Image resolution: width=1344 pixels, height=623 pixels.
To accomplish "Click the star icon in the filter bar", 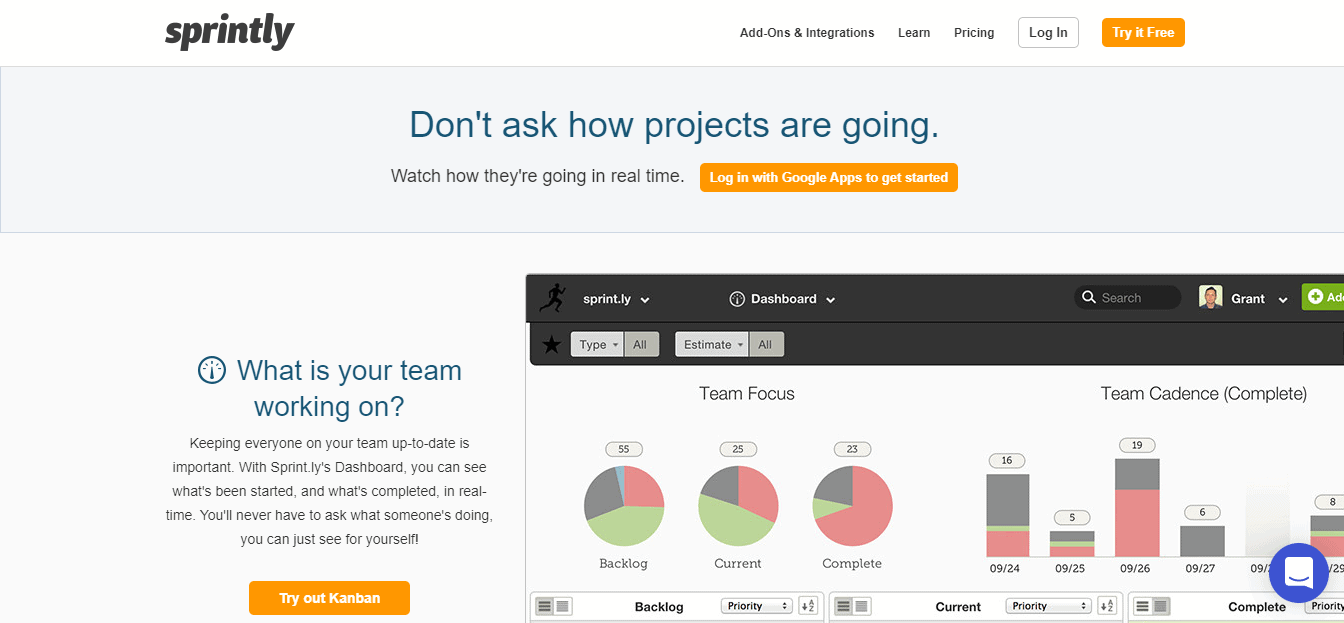I will pyautogui.click(x=551, y=345).
